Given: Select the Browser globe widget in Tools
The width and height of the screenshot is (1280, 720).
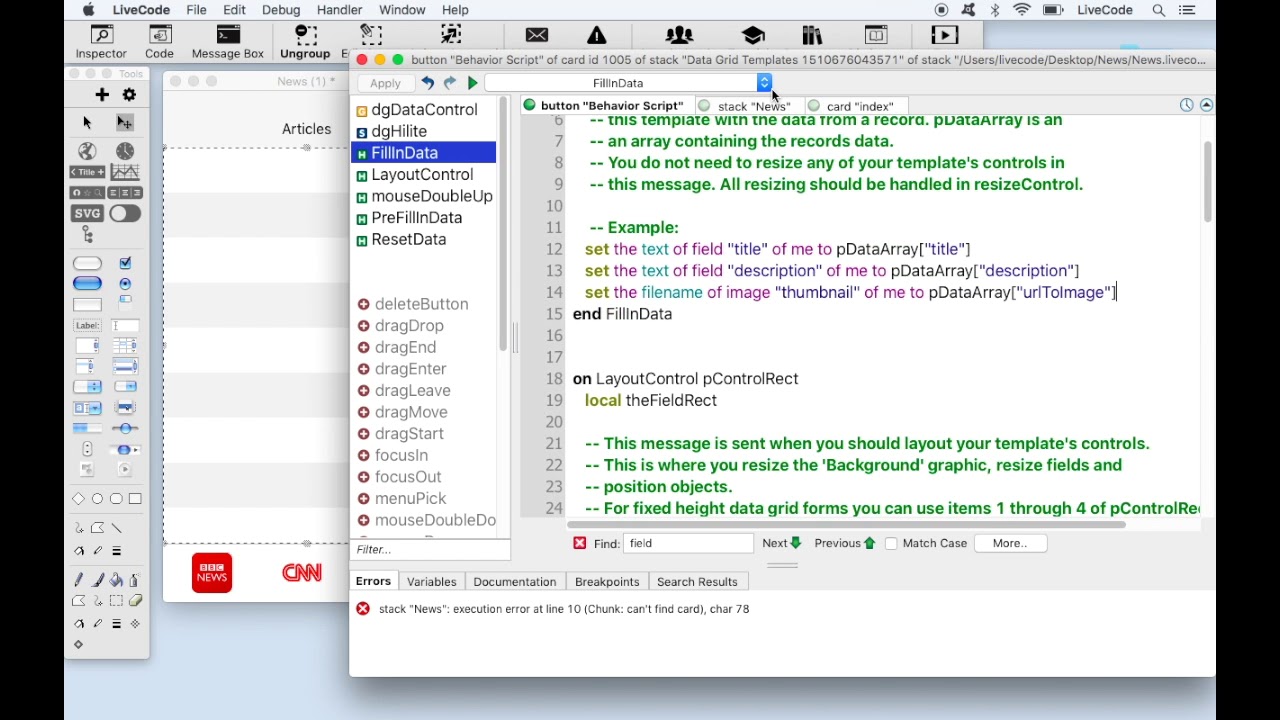Looking at the screenshot, I should point(87,151).
